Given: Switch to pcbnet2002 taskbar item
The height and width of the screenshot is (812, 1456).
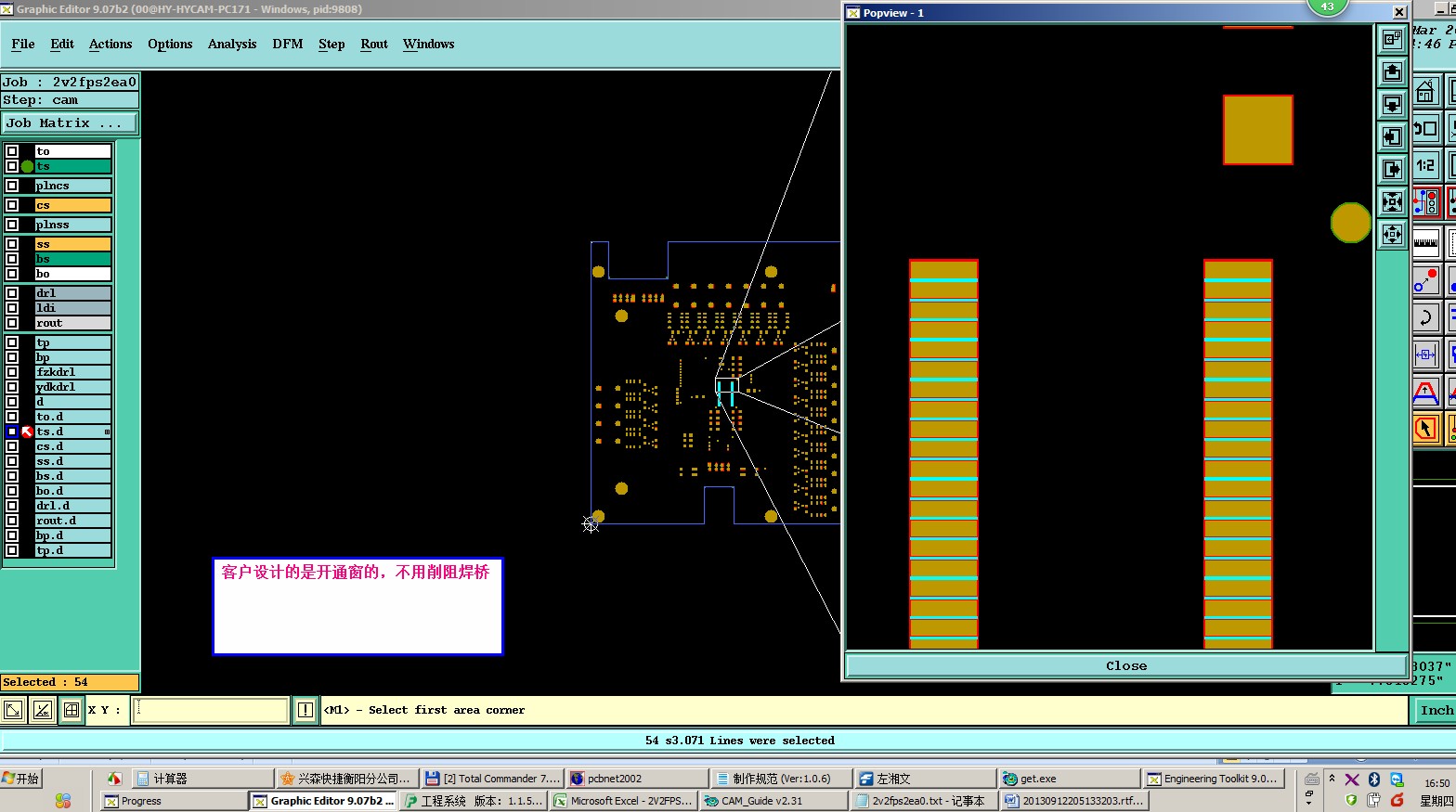Looking at the screenshot, I should click(x=636, y=779).
